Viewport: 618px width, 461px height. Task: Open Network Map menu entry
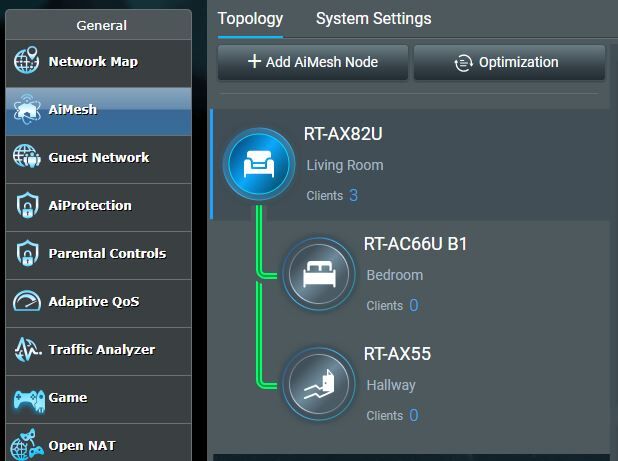tap(99, 63)
